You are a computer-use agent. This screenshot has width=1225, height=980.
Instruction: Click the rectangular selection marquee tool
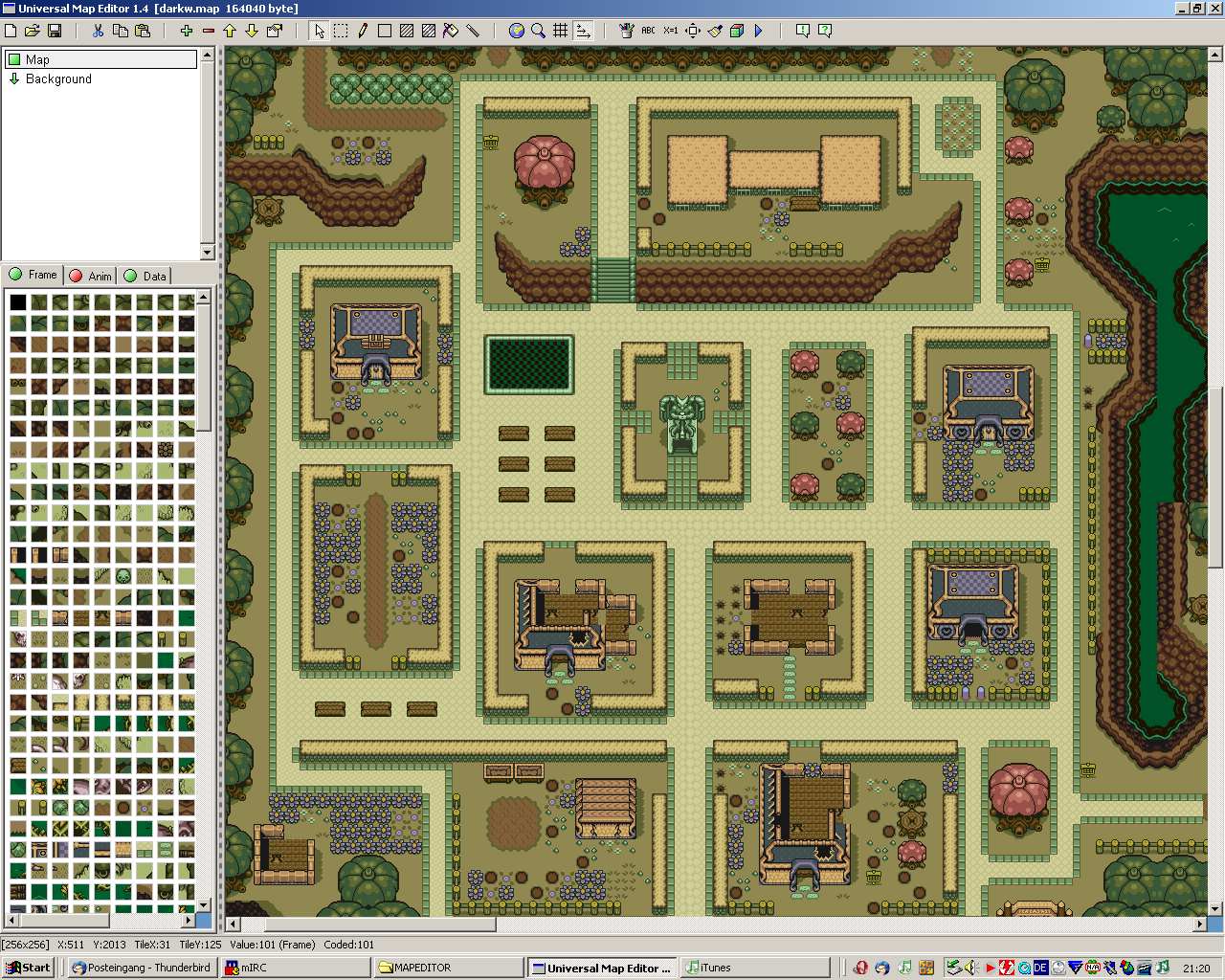tap(341, 31)
